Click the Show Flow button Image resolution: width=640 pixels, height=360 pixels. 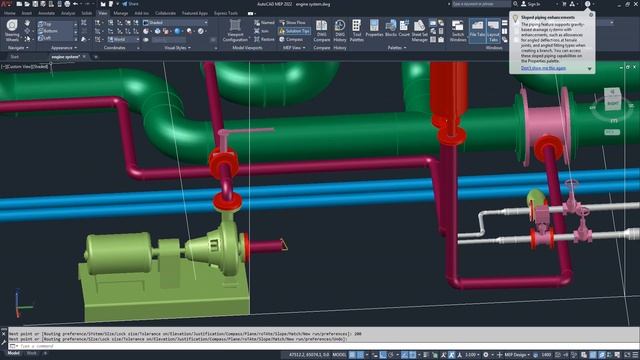coord(292,22)
